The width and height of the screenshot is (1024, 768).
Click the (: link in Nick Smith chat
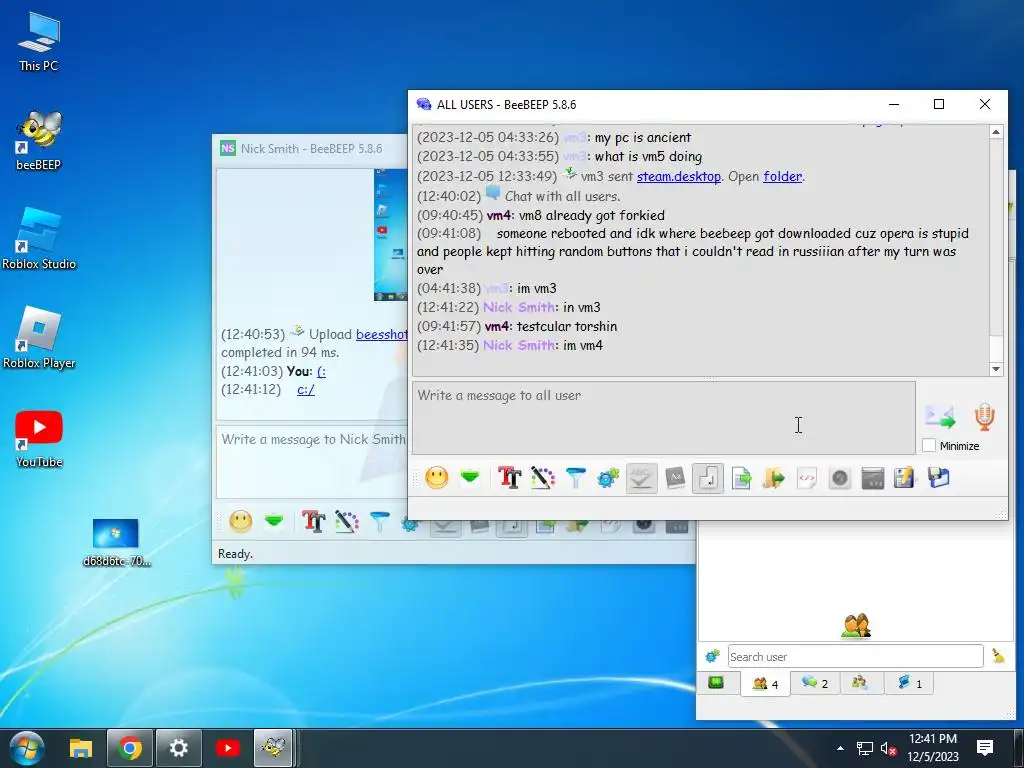pyautogui.click(x=321, y=372)
